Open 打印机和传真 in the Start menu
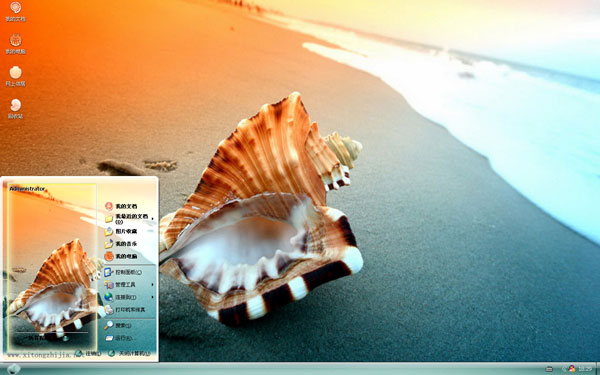This screenshot has width=600, height=375. click(125, 310)
